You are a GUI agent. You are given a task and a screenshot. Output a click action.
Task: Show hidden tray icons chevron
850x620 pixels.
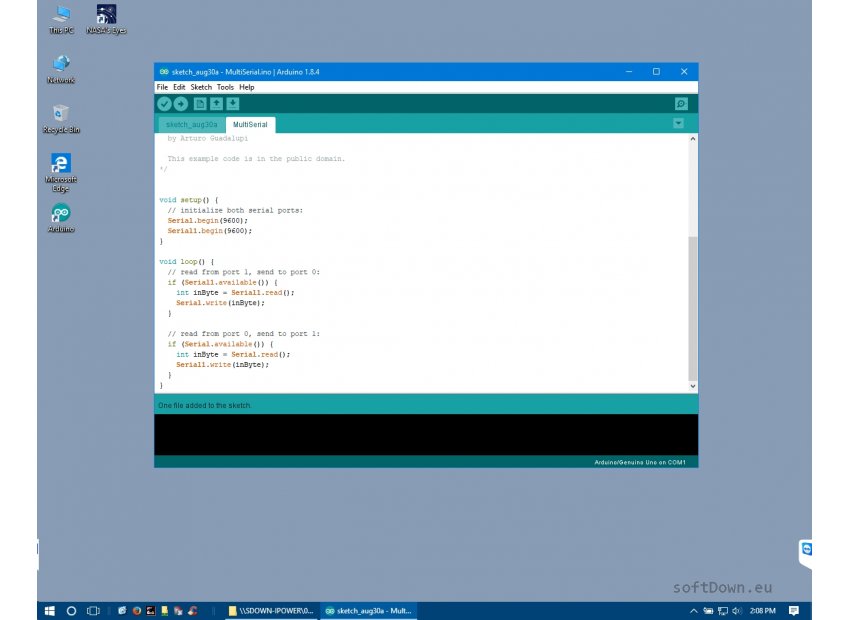pyautogui.click(x=693, y=611)
